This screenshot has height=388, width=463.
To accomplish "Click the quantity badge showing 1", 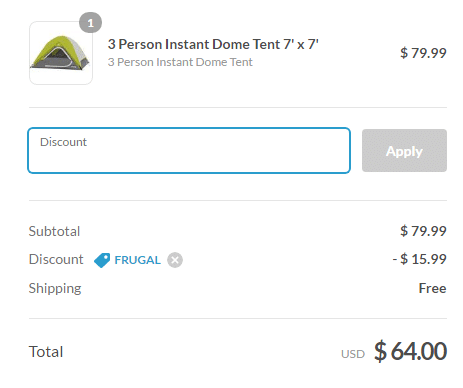I will pyautogui.click(x=90, y=23).
